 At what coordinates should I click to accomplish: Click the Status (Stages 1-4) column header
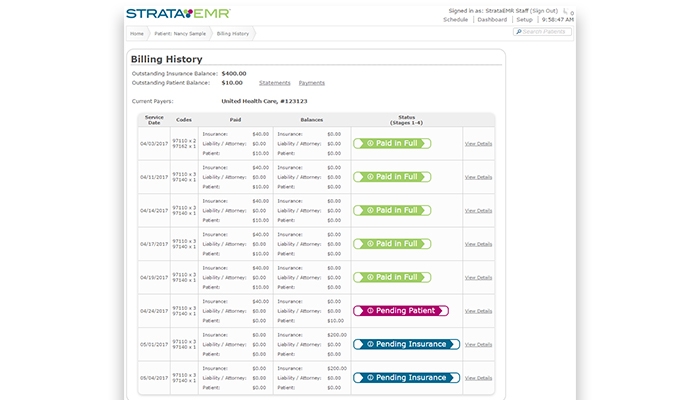tap(406, 120)
